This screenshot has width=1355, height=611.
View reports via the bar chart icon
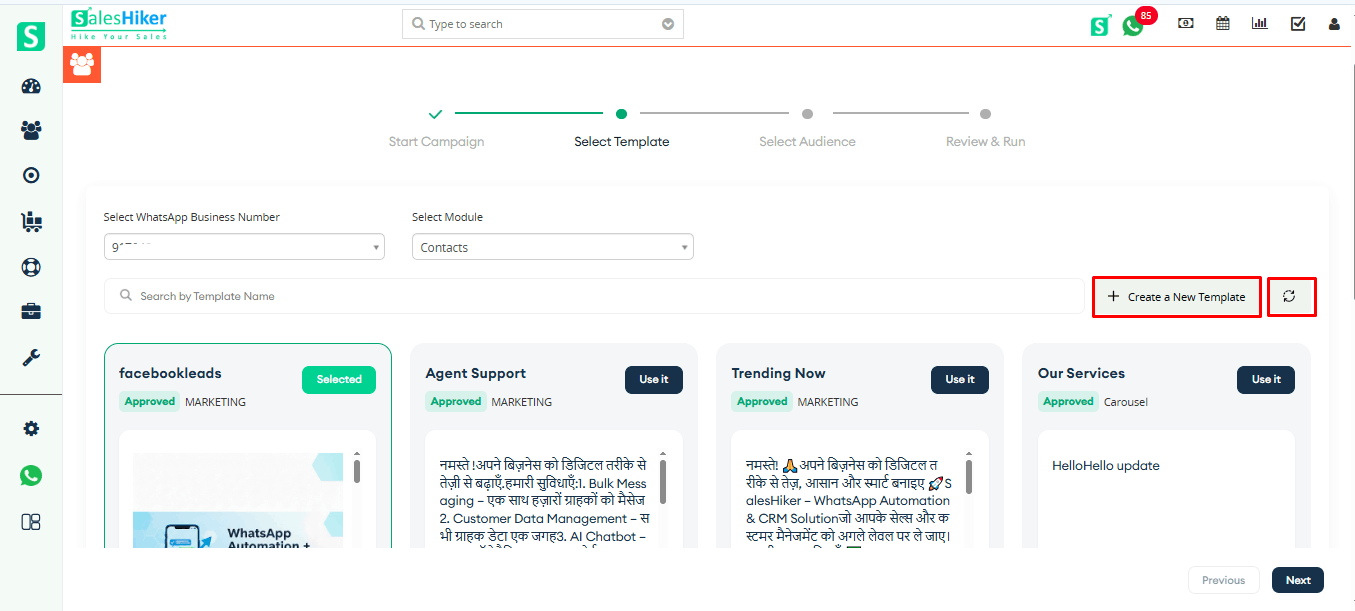click(1259, 22)
